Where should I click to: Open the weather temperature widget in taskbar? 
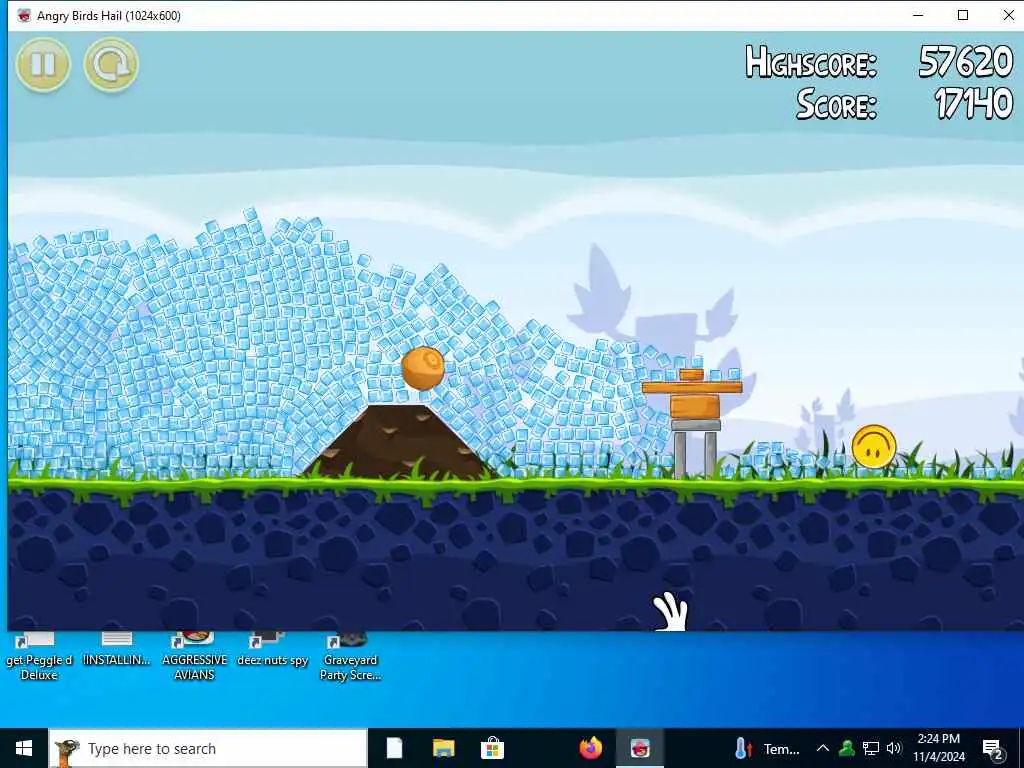coord(767,748)
